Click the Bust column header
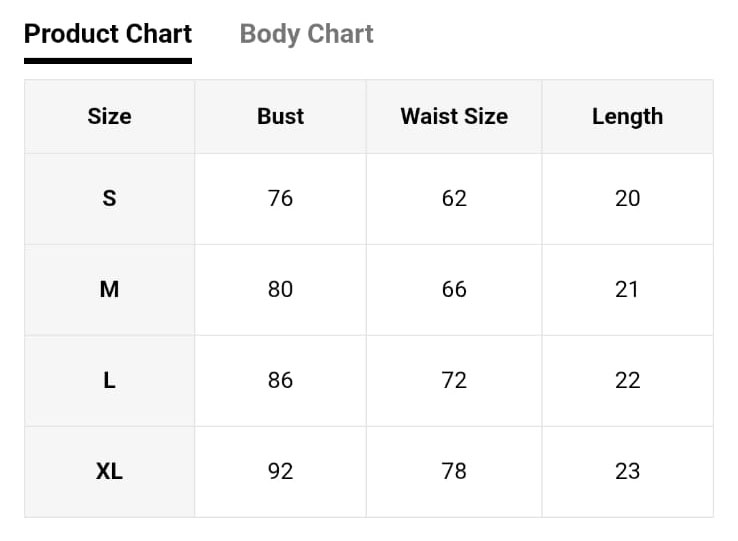The image size is (738, 541). click(281, 116)
